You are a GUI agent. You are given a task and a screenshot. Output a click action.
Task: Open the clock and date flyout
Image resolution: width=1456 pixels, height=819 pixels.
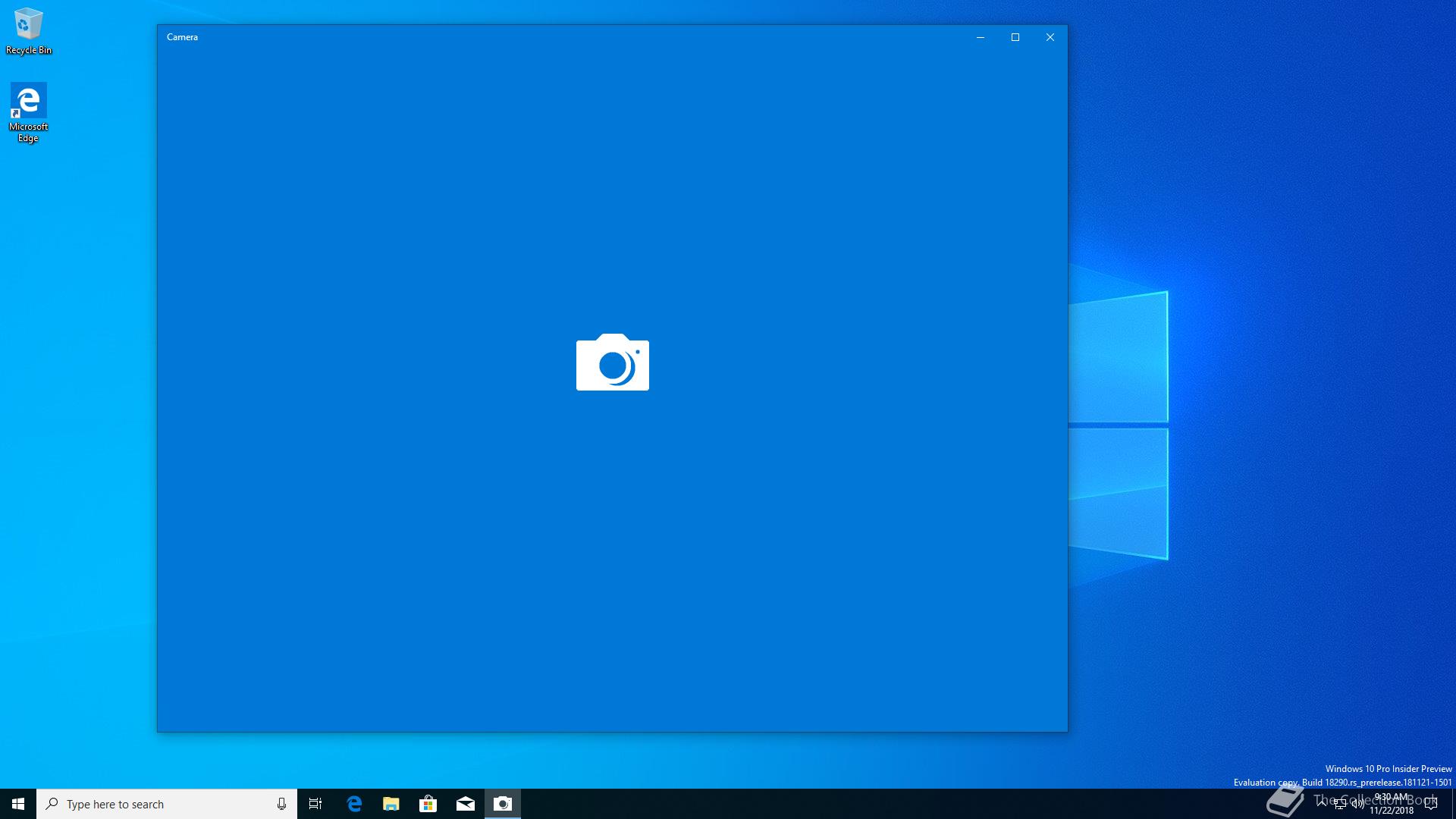click(1392, 804)
